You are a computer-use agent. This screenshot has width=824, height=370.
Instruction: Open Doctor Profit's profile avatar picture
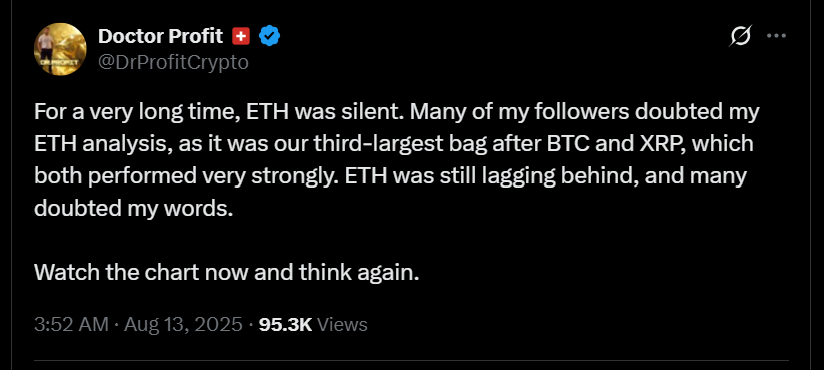pyautogui.click(x=60, y=49)
